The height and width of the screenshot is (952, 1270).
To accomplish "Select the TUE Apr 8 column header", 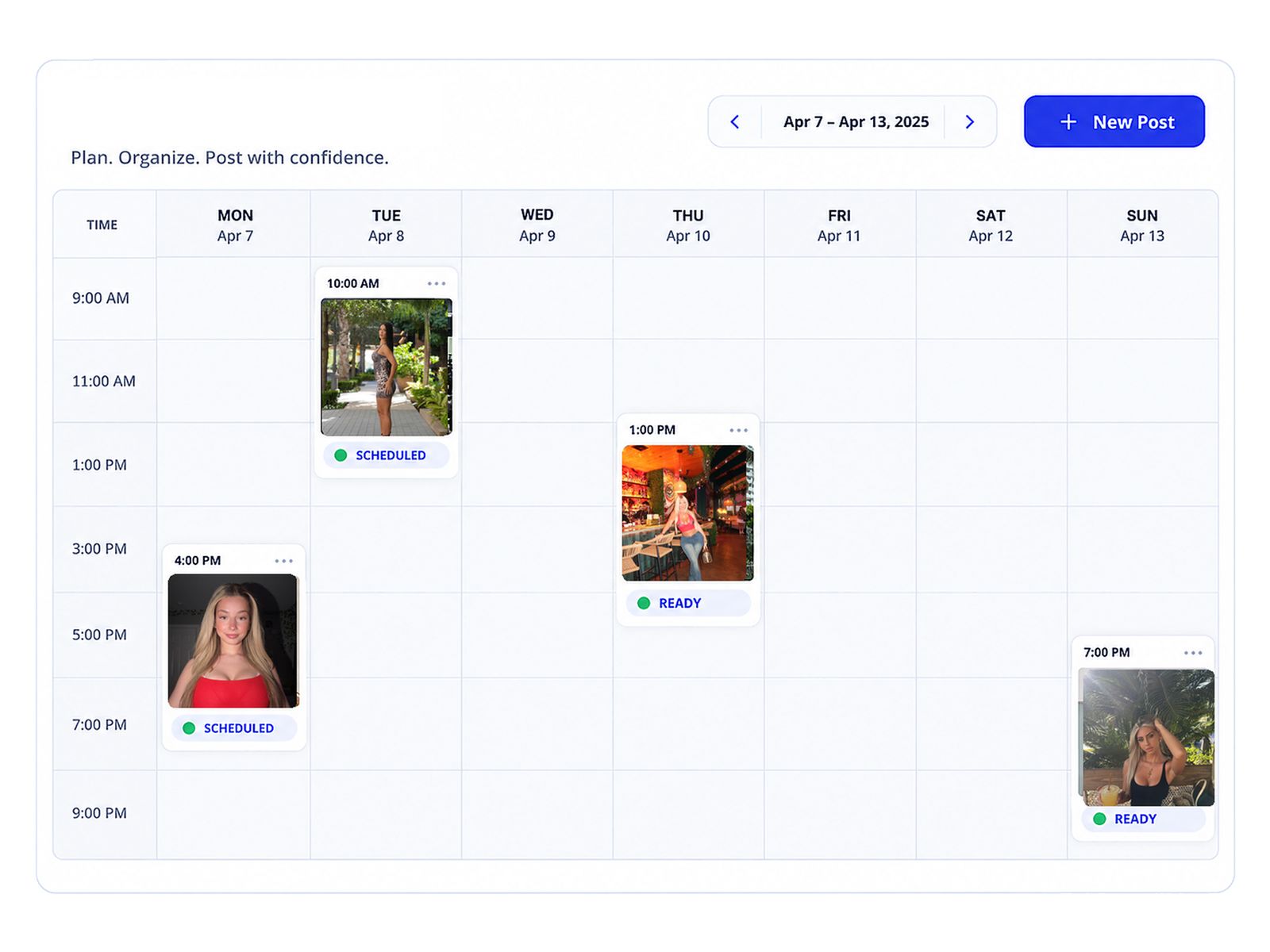I will 387,225.
